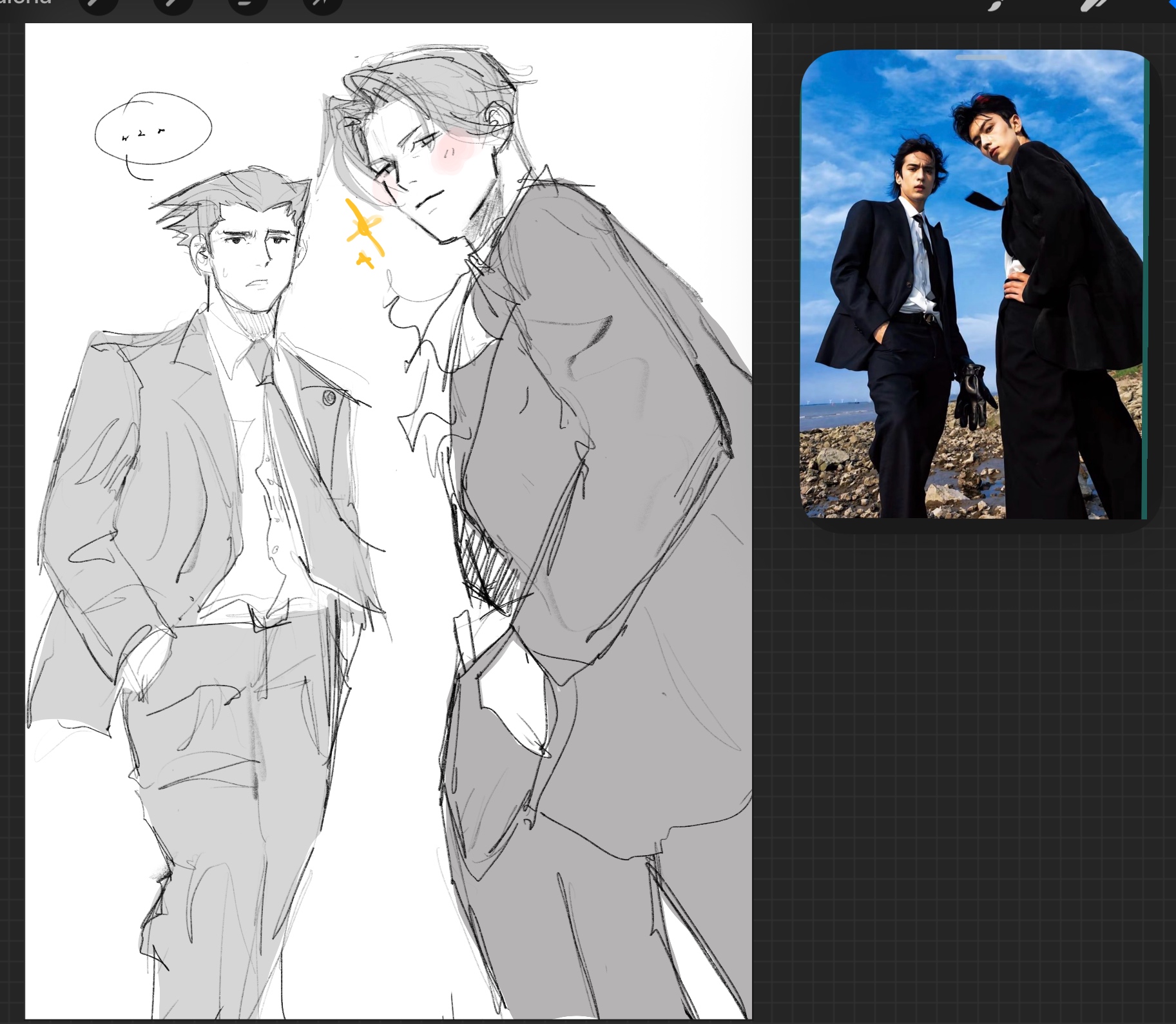Activate the Selection tool
1176x1024 pixels.
248,5
